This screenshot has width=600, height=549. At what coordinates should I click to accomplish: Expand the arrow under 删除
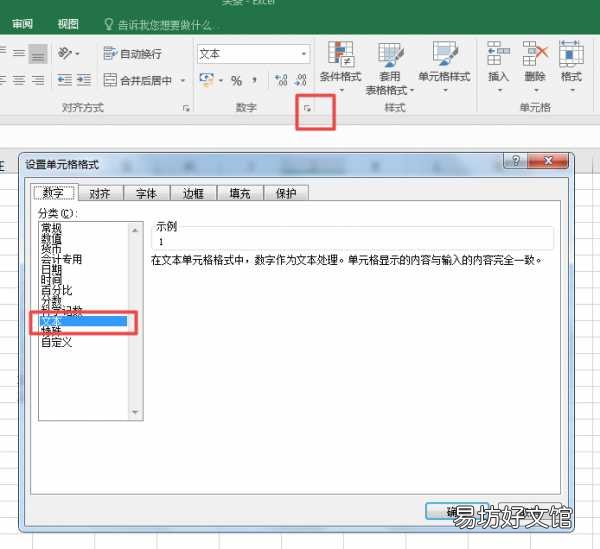click(536, 90)
